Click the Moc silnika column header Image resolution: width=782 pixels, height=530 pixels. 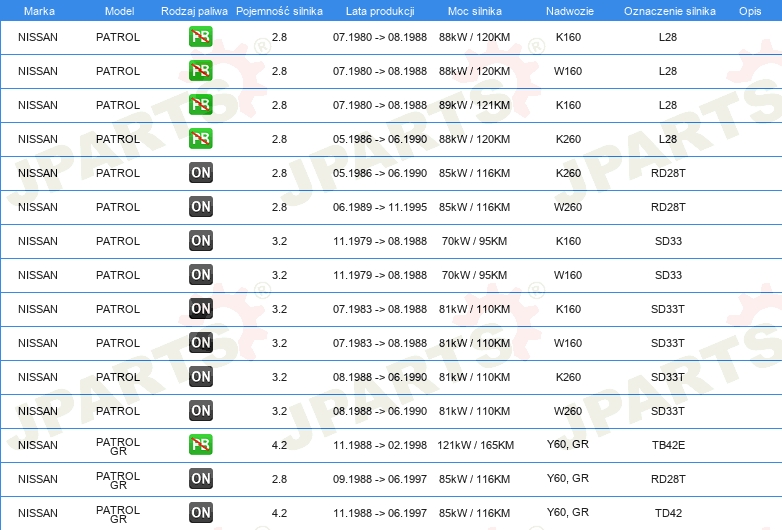475,11
